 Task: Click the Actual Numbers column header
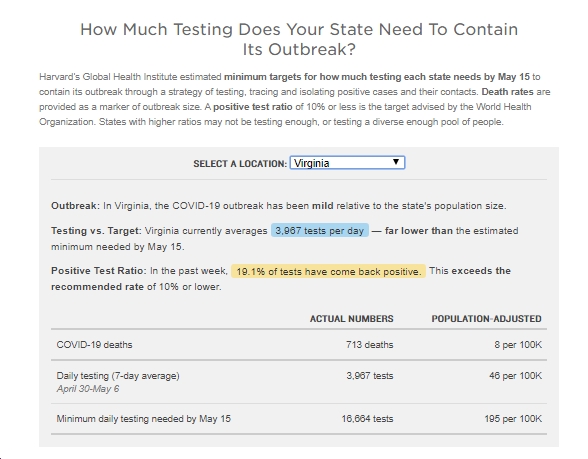[351, 319]
